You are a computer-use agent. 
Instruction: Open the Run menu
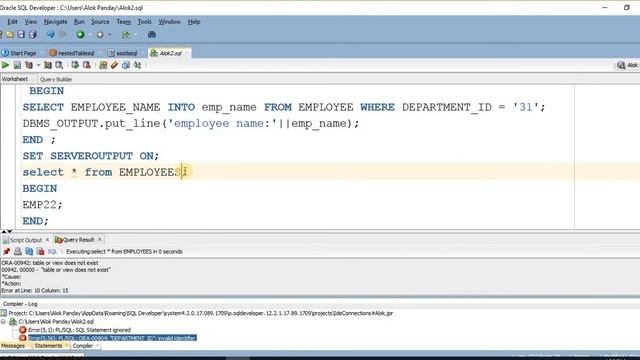pyautogui.click(x=79, y=22)
